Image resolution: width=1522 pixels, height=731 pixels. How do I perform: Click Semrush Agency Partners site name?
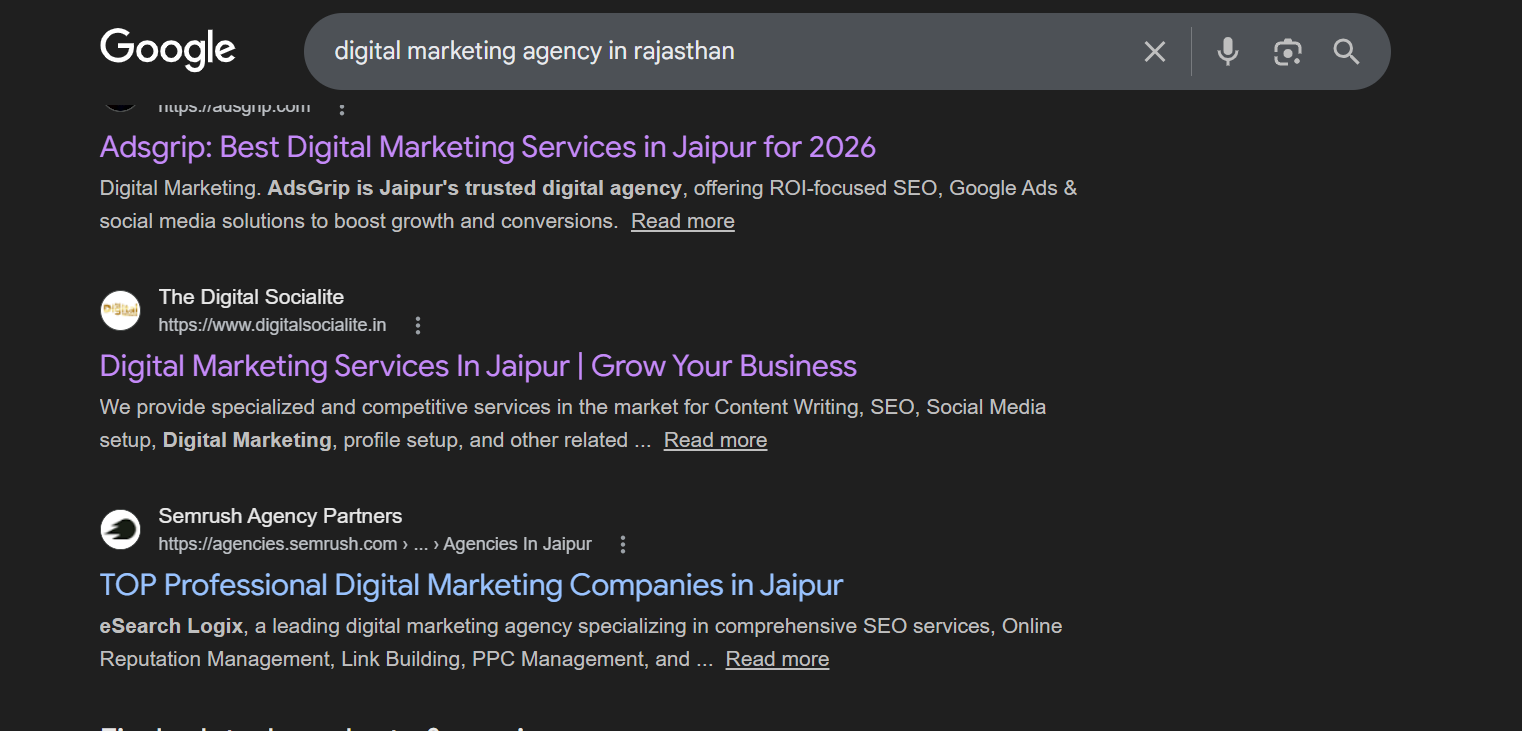280,516
